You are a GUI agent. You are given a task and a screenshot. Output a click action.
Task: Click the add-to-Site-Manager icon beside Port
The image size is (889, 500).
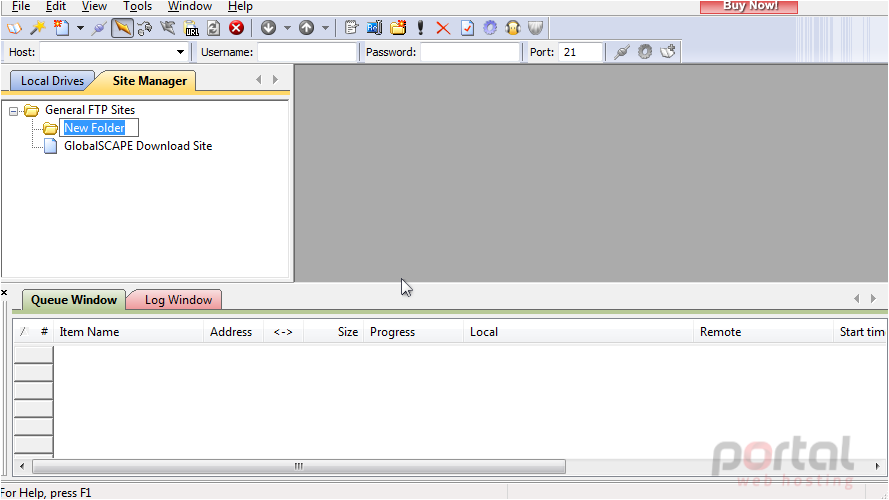click(668, 52)
